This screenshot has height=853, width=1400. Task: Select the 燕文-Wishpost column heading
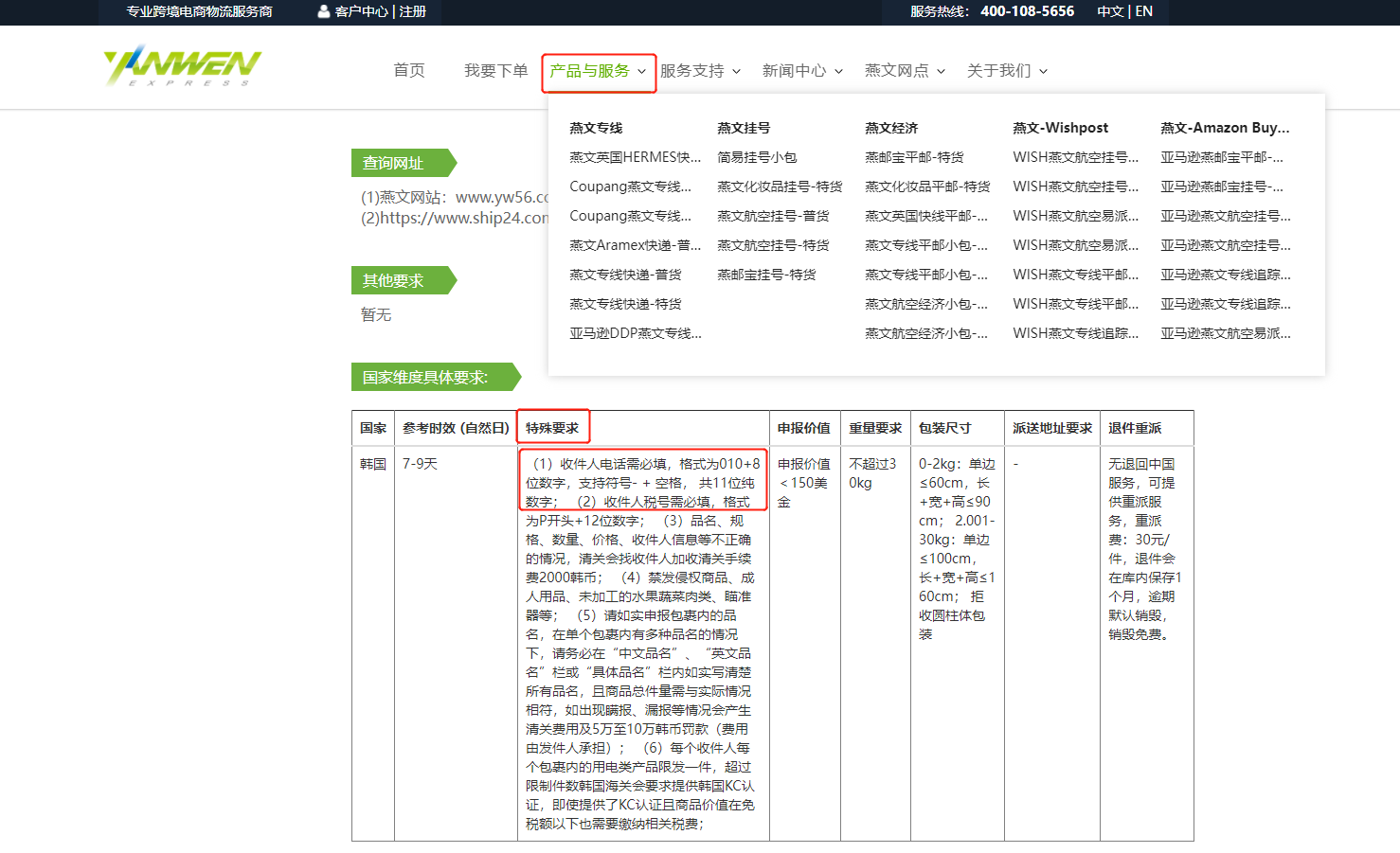click(1060, 128)
